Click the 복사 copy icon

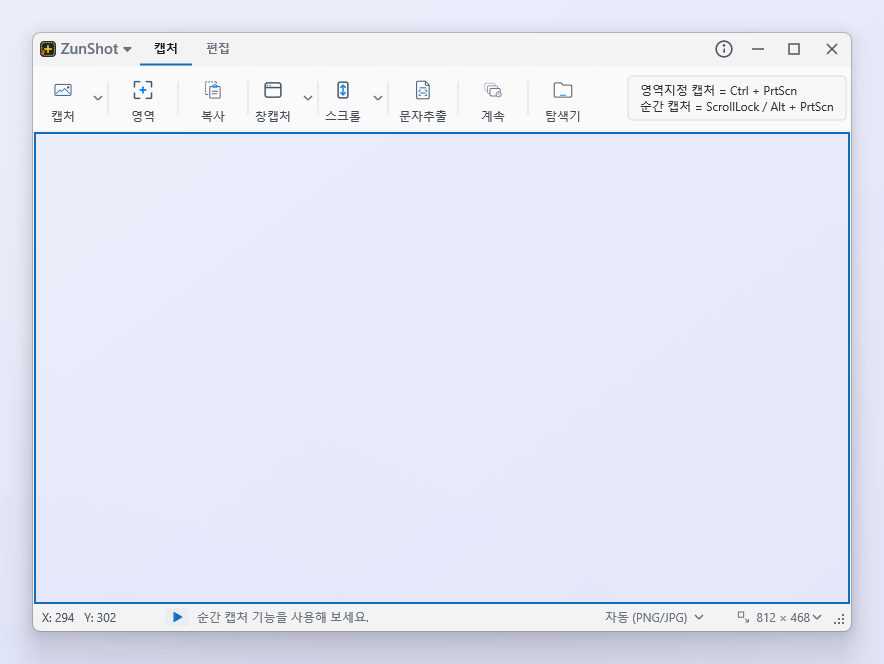coord(213,90)
